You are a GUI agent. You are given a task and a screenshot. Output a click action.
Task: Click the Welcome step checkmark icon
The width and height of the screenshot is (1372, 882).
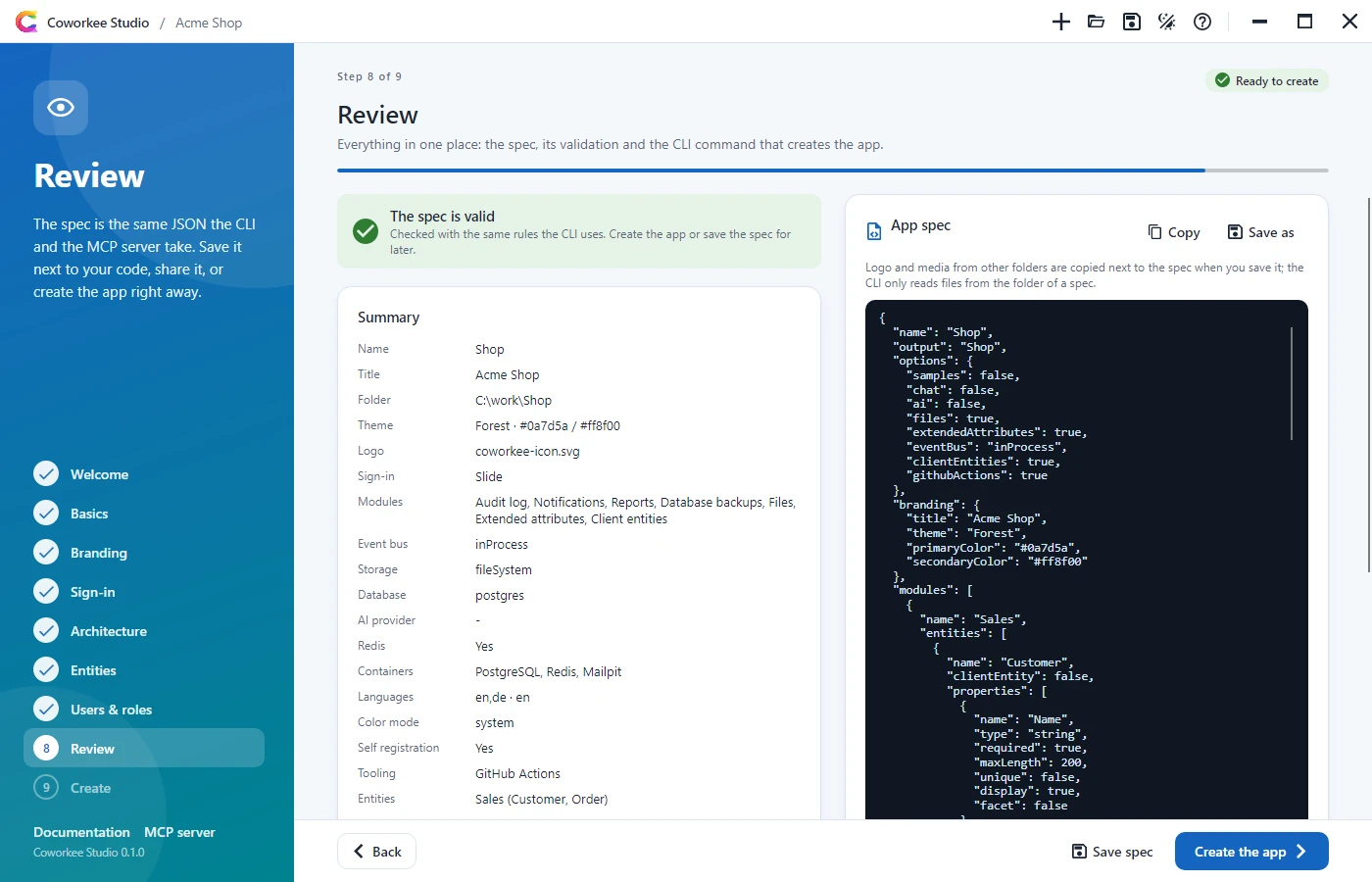(x=46, y=474)
